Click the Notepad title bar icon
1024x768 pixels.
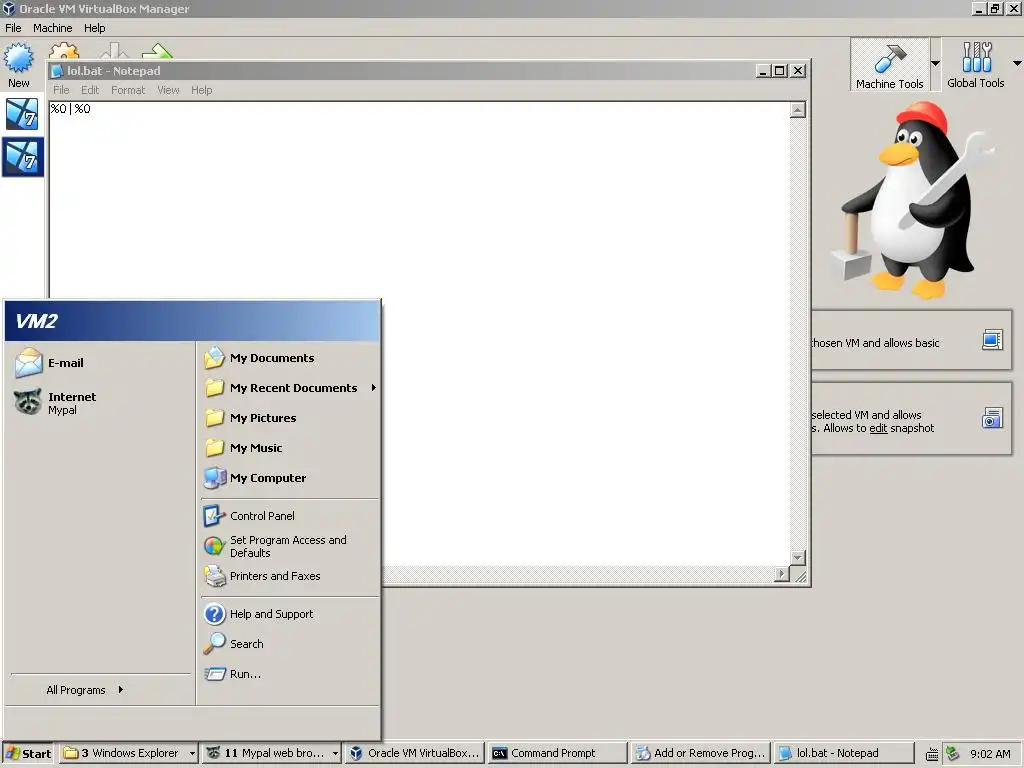[57, 71]
